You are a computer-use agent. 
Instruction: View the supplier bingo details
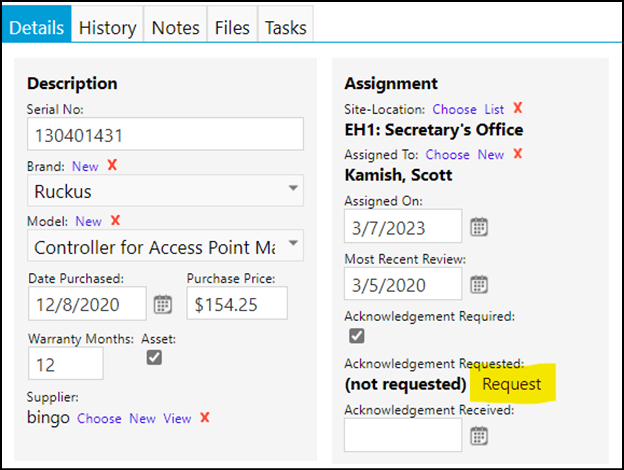pyautogui.click(x=177, y=418)
